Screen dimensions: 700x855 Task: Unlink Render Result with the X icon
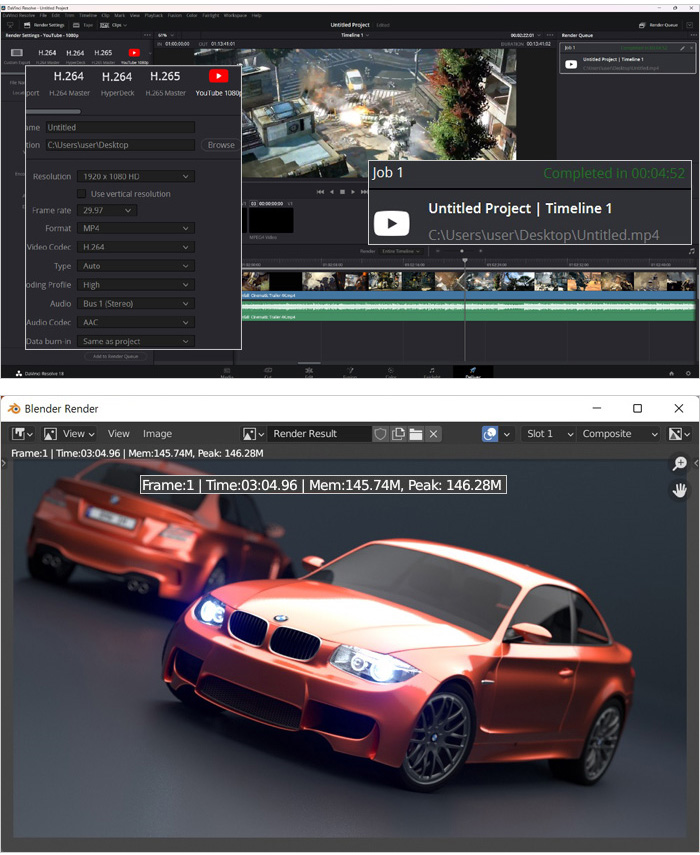(433, 434)
